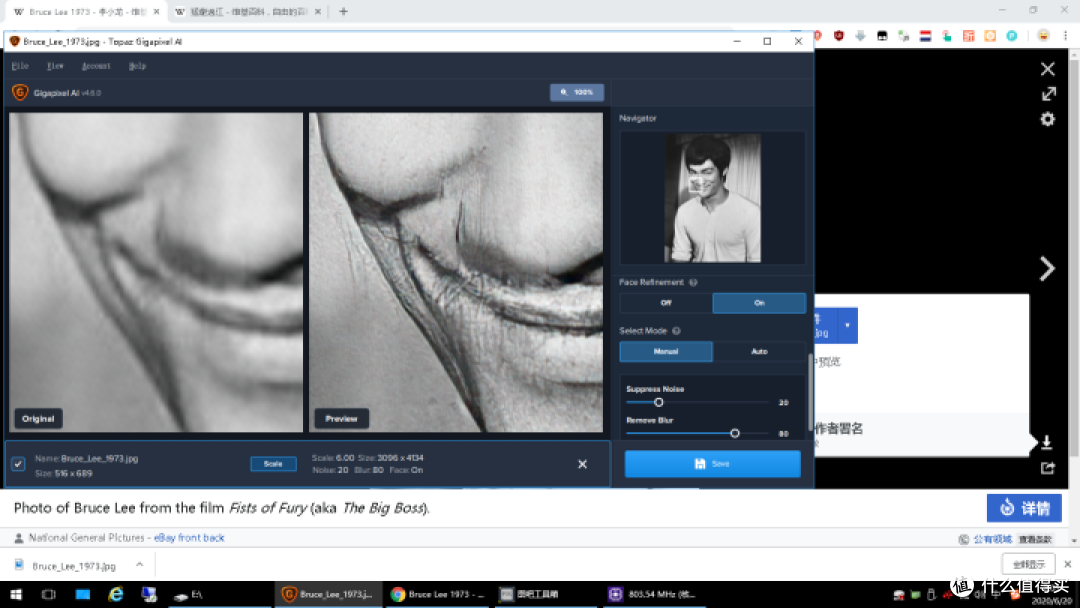The image size is (1080, 608).
Task: Expand the blue download size dropdown arrow
Action: [847, 326]
